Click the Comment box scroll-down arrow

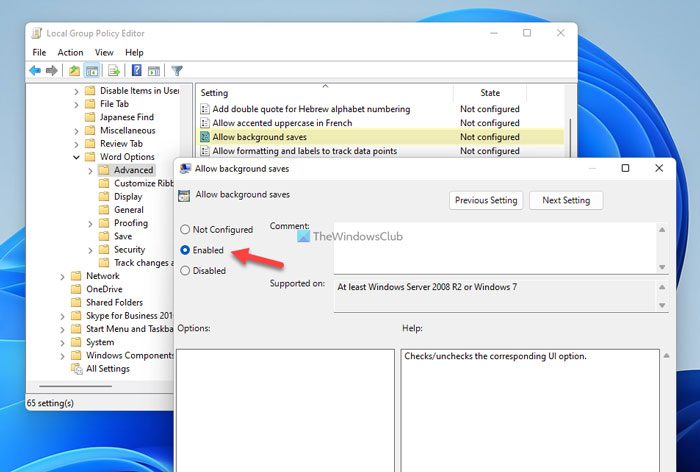point(662,267)
